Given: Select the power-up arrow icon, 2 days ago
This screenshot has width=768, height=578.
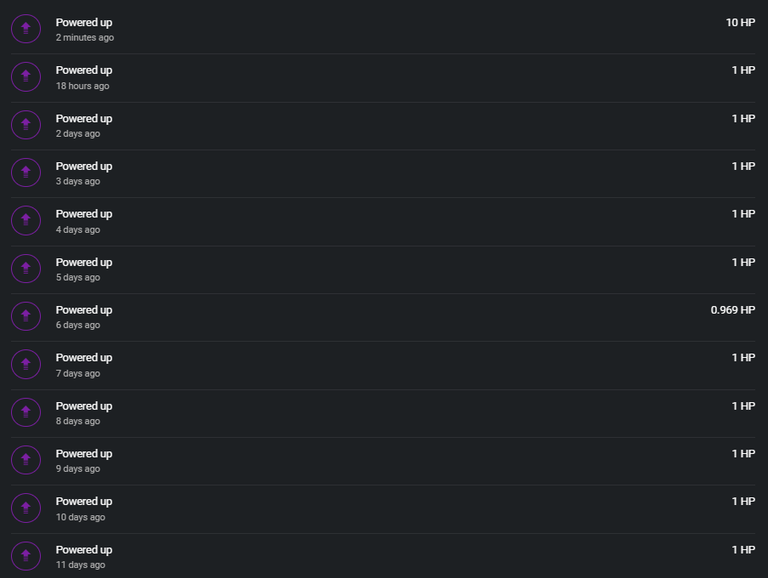Looking at the screenshot, I should 26,125.
